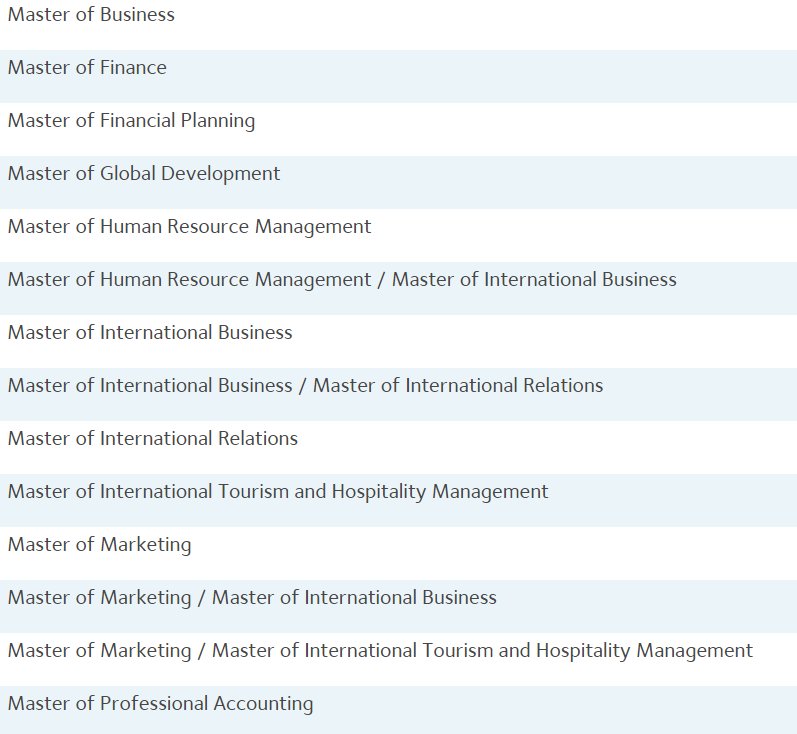Viewport: 797px width, 734px height.
Task: Open the standalone Master of International Relations row
Action: tap(153, 439)
